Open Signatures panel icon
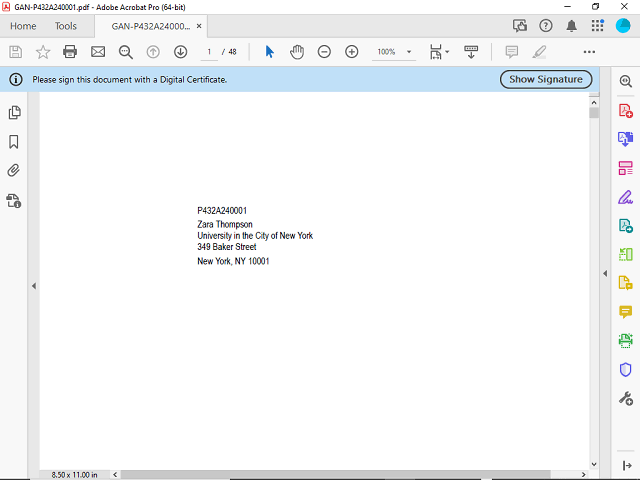 (x=13, y=201)
